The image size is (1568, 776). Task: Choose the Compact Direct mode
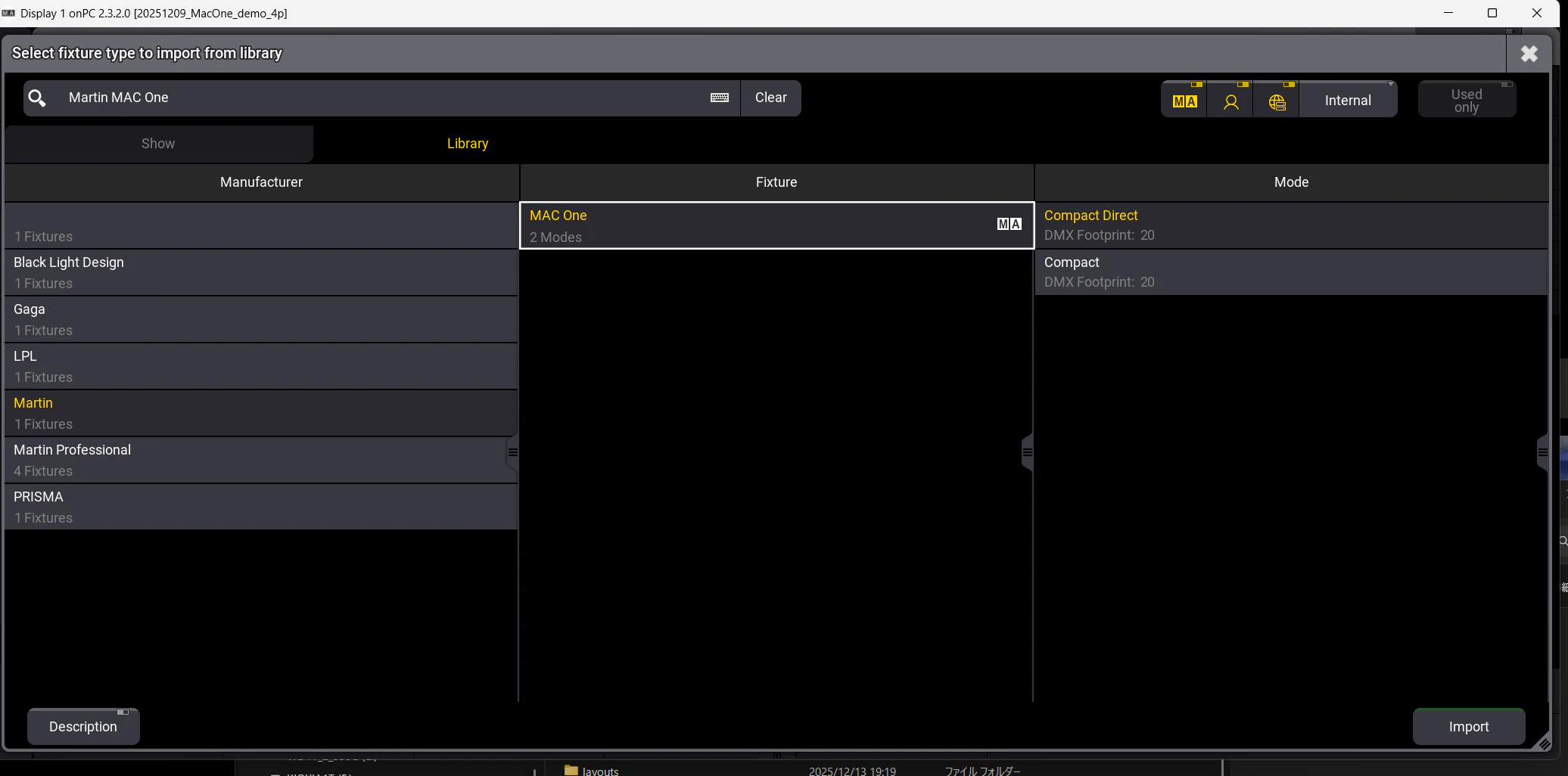coord(1291,225)
